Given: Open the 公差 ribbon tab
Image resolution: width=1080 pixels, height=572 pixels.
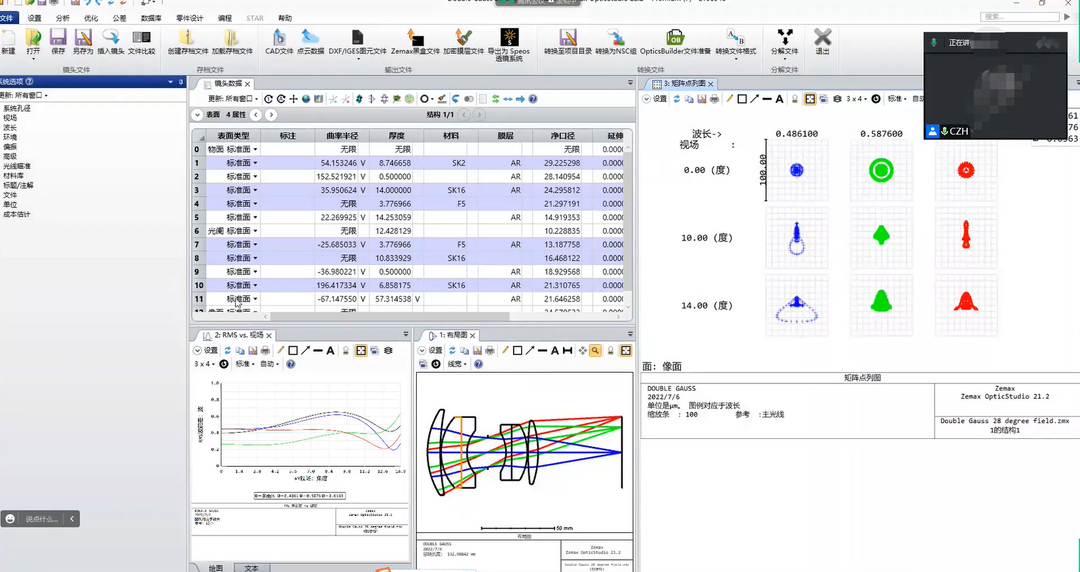Looking at the screenshot, I should pyautogui.click(x=118, y=18).
